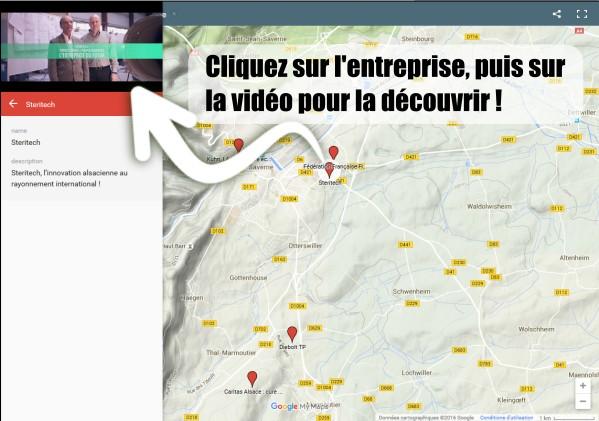Image resolution: width=599 pixels, height=421 pixels.
Task: Click the share icon in the map header
Action: [x=557, y=14]
